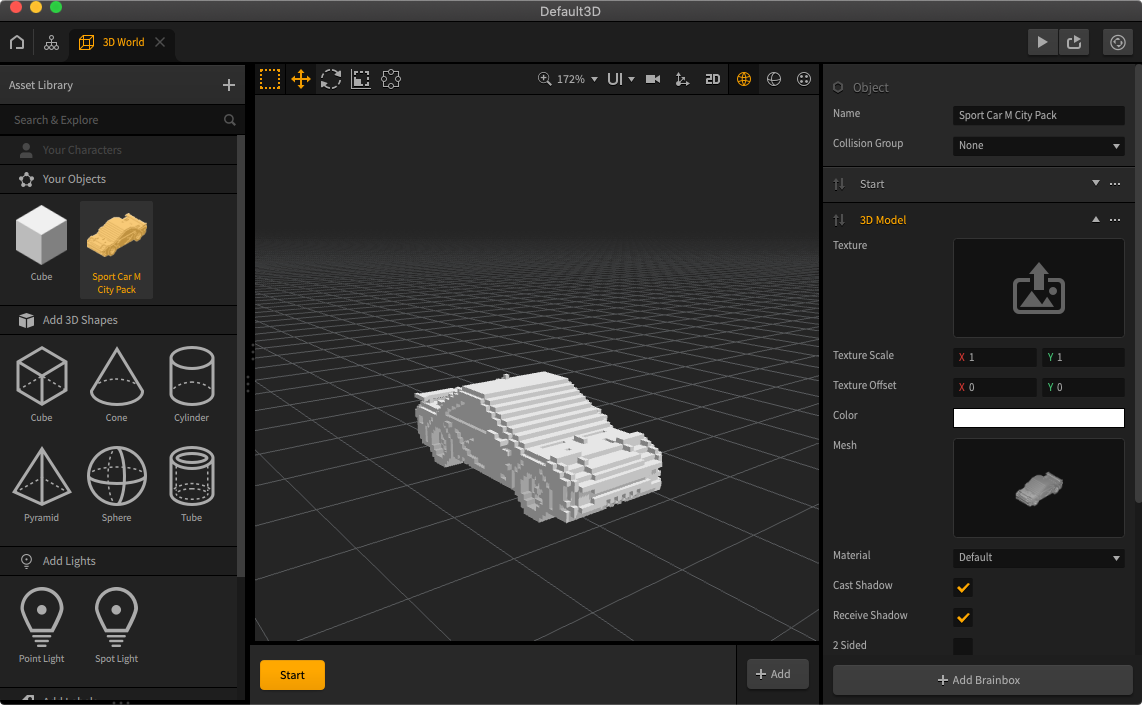This screenshot has height=705, width=1142.
Task: Click the share/export icon
Action: pyautogui.click(x=1074, y=42)
